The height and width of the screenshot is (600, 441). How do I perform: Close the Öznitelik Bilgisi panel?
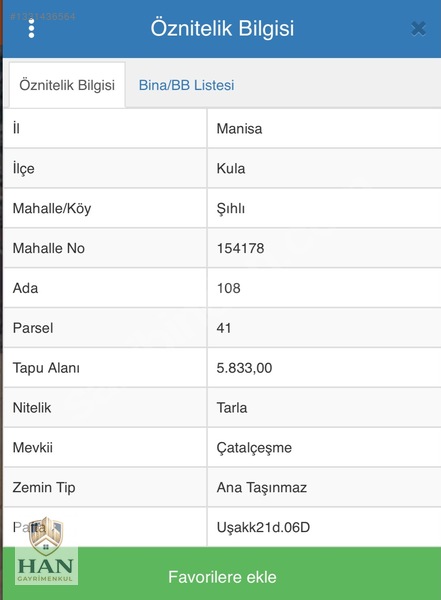(x=418, y=29)
